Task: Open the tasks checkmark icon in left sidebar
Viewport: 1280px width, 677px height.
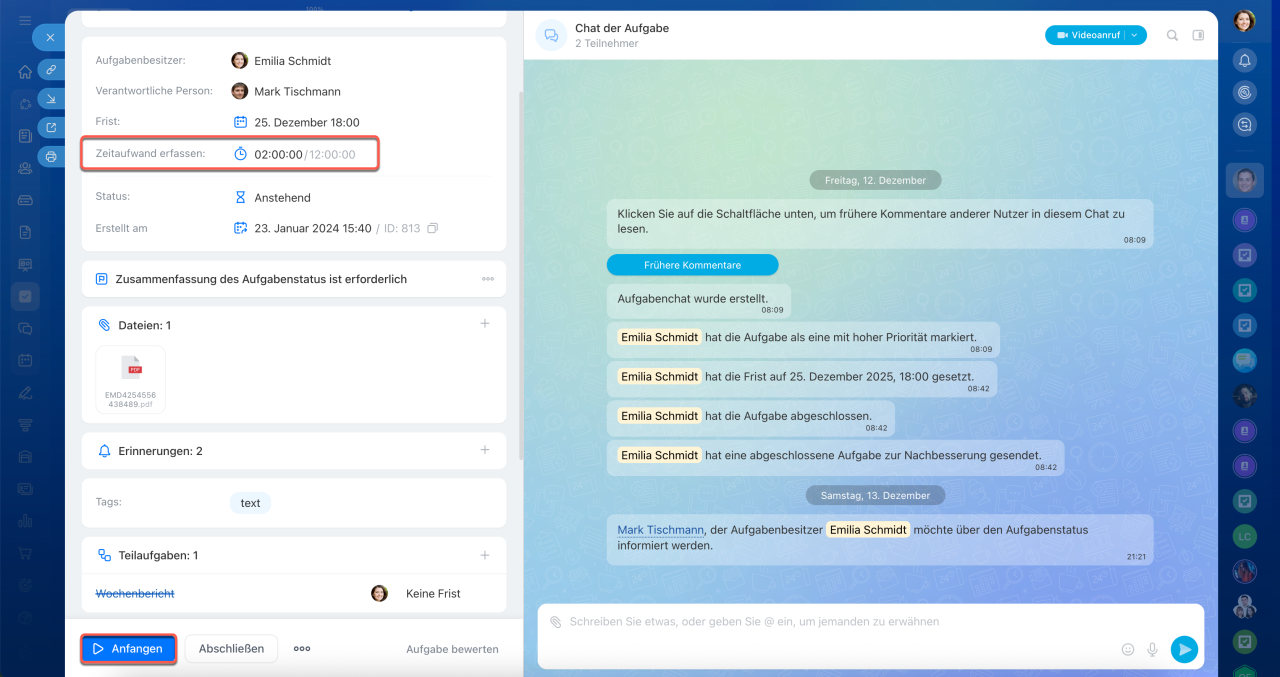Action: (25, 296)
